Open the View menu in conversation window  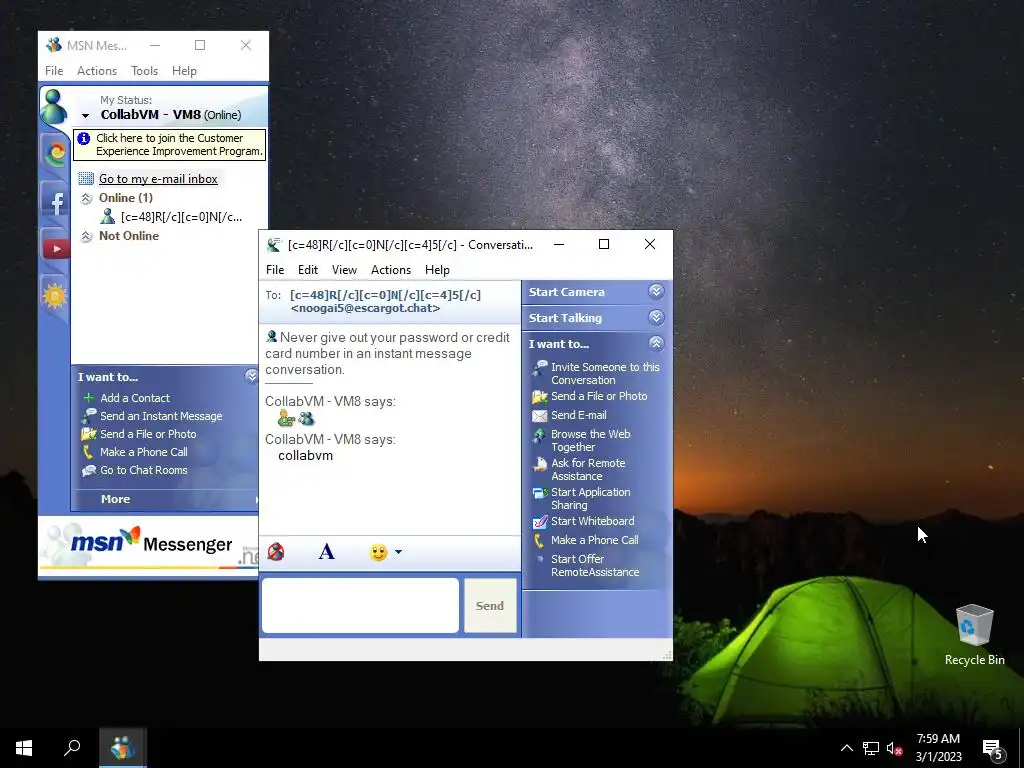(x=344, y=270)
